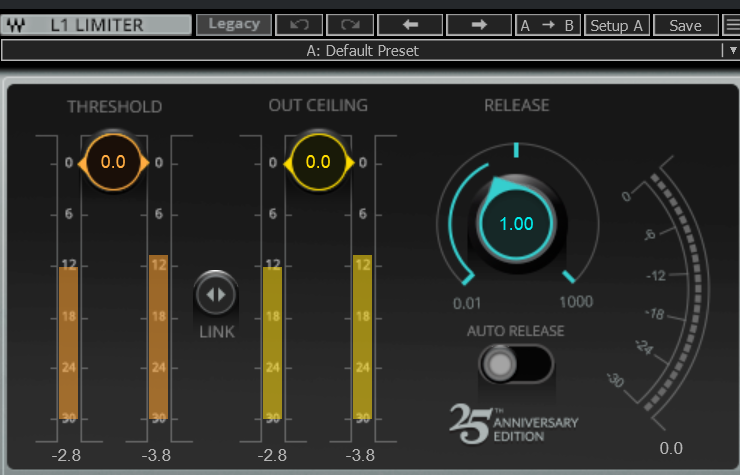
Task: Click the OUT CEILING label
Action: 318,105
